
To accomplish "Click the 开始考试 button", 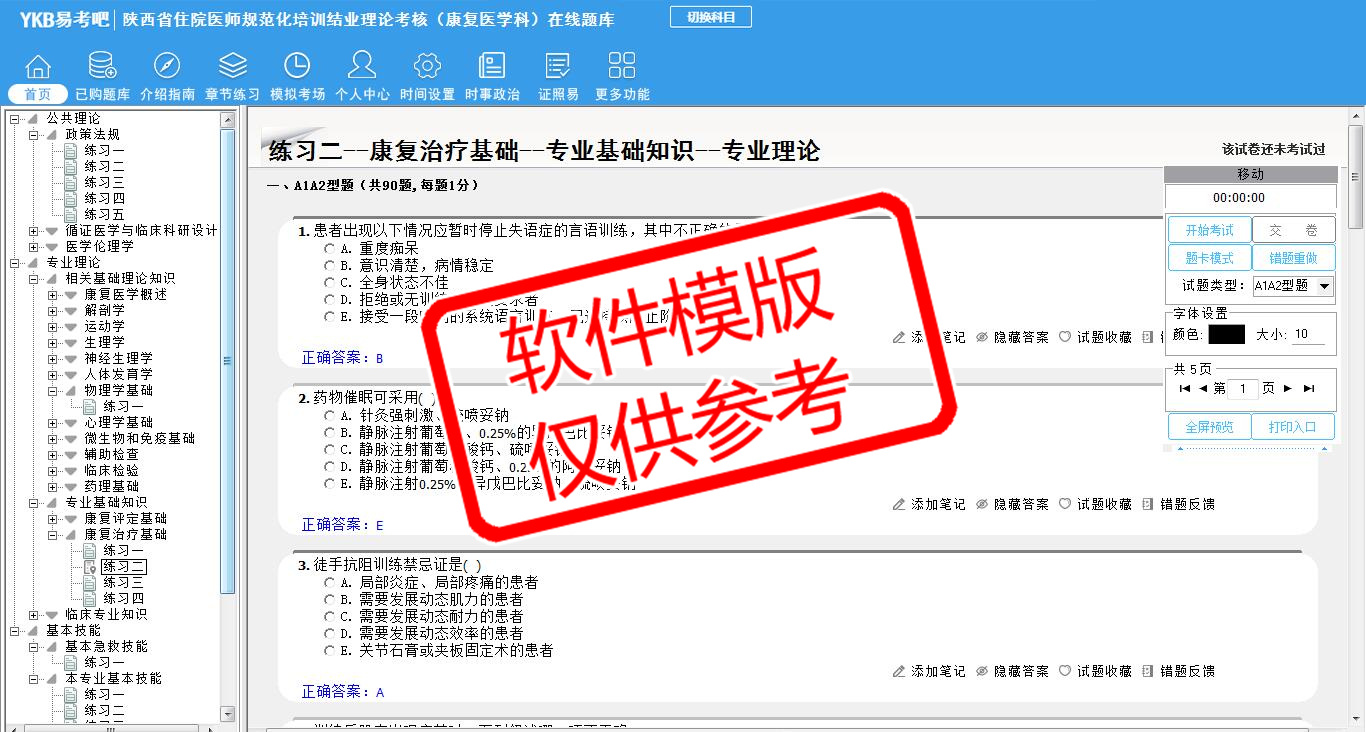I will point(1209,230).
